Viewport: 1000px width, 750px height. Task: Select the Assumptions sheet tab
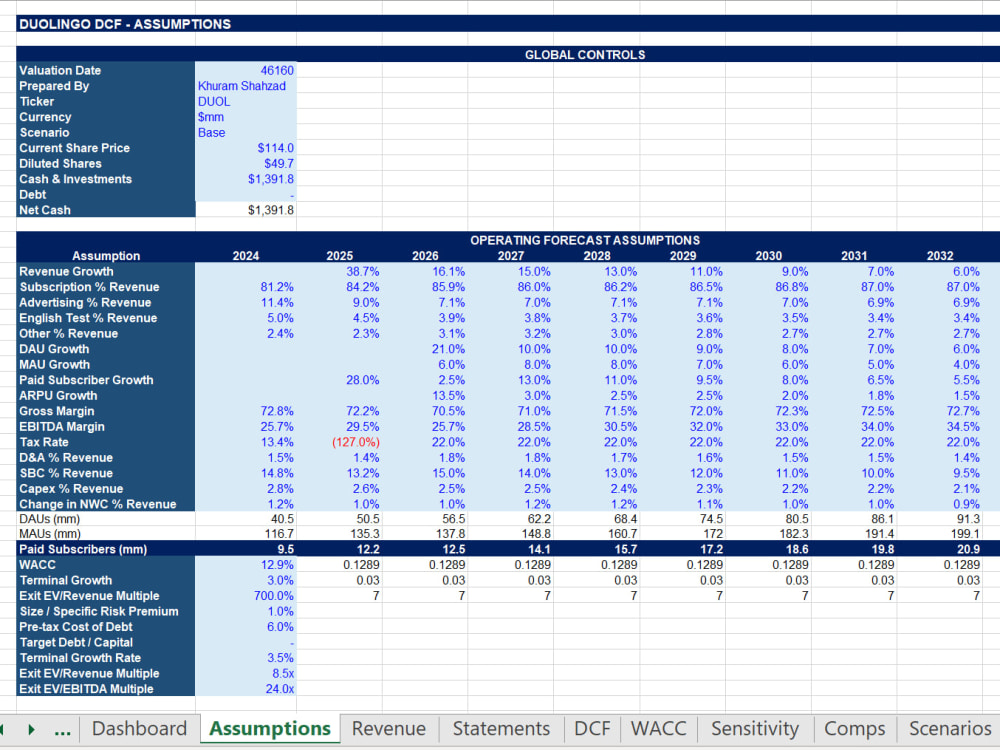(270, 728)
